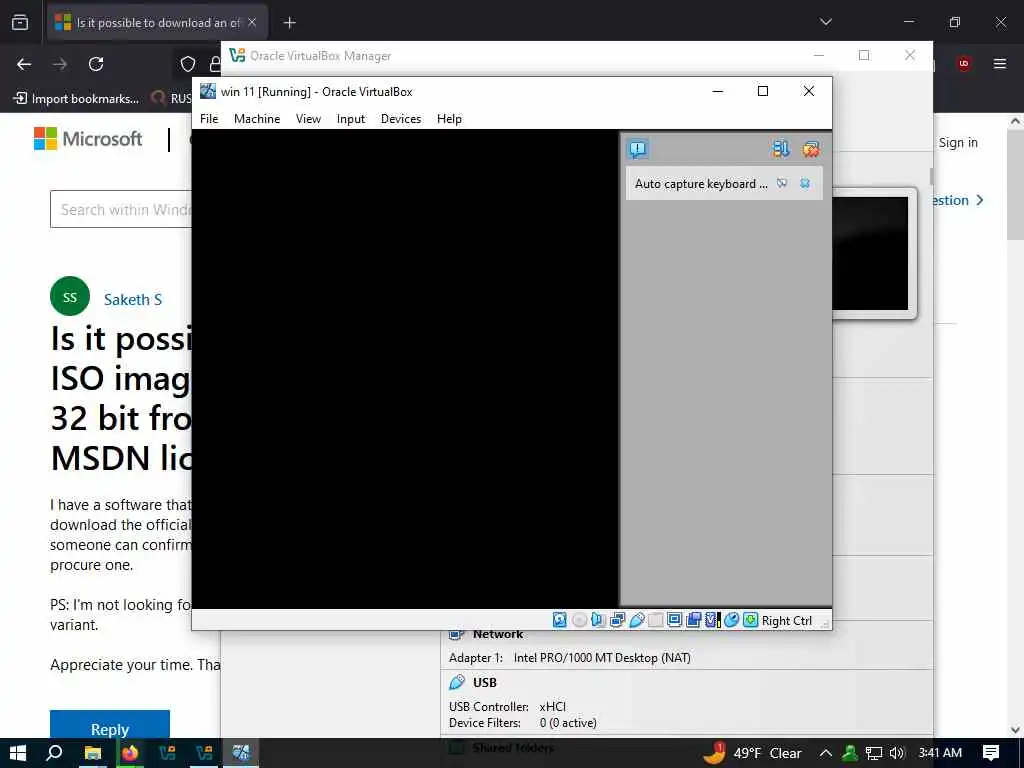Open Windows taskbar search
Viewport: 1024px width, 768px height.
(x=54, y=753)
